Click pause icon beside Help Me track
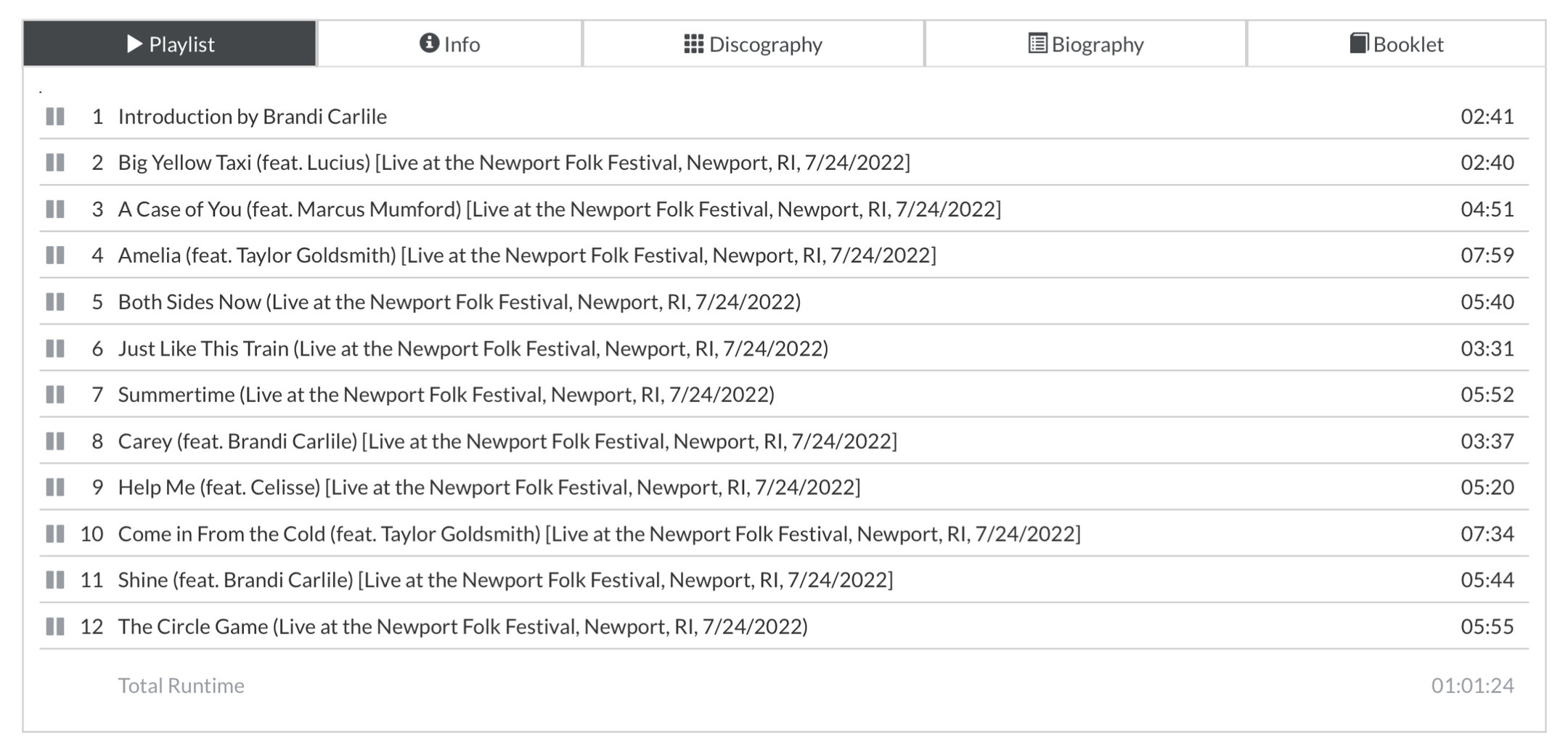 55,487
